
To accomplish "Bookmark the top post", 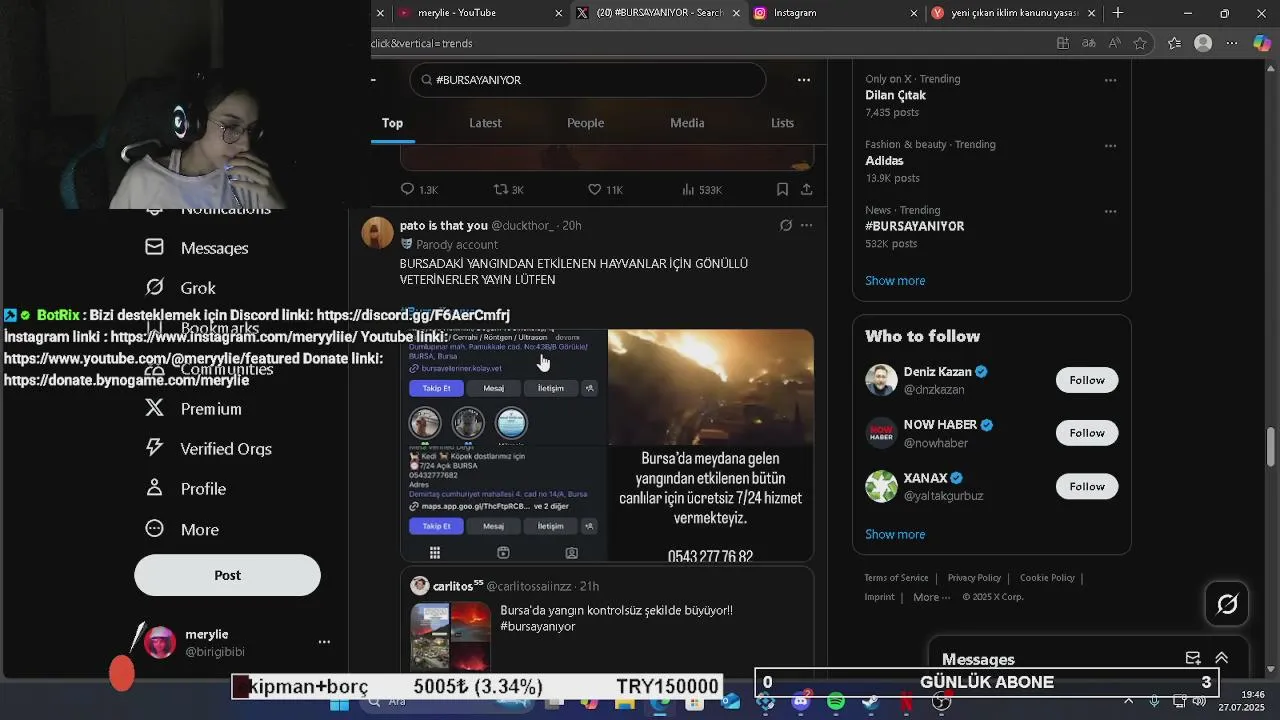I will [782, 189].
